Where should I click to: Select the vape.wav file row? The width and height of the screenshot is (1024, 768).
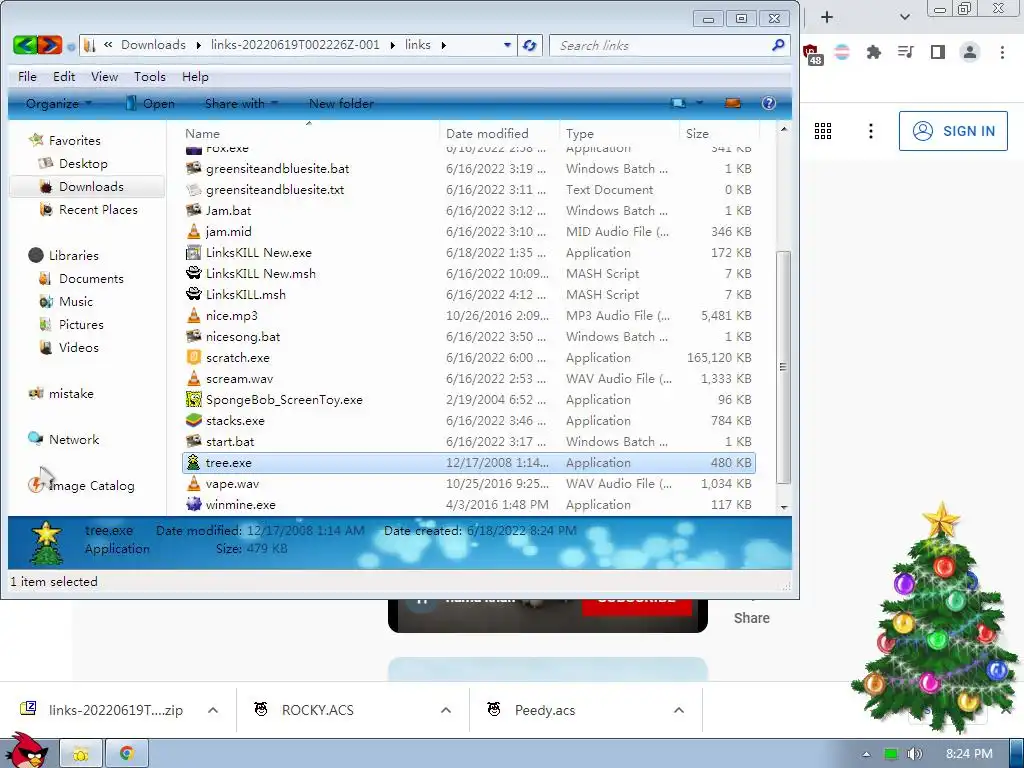coord(468,483)
